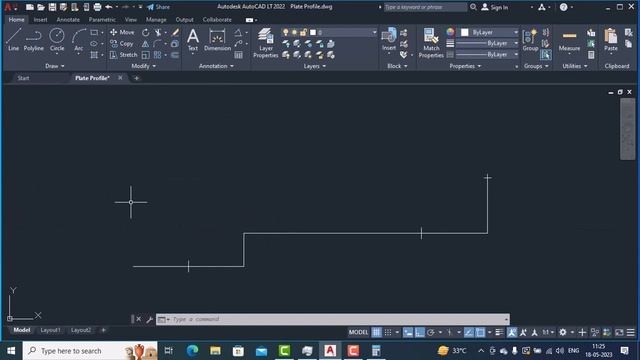Click the Trim scissors tool

[158, 32]
